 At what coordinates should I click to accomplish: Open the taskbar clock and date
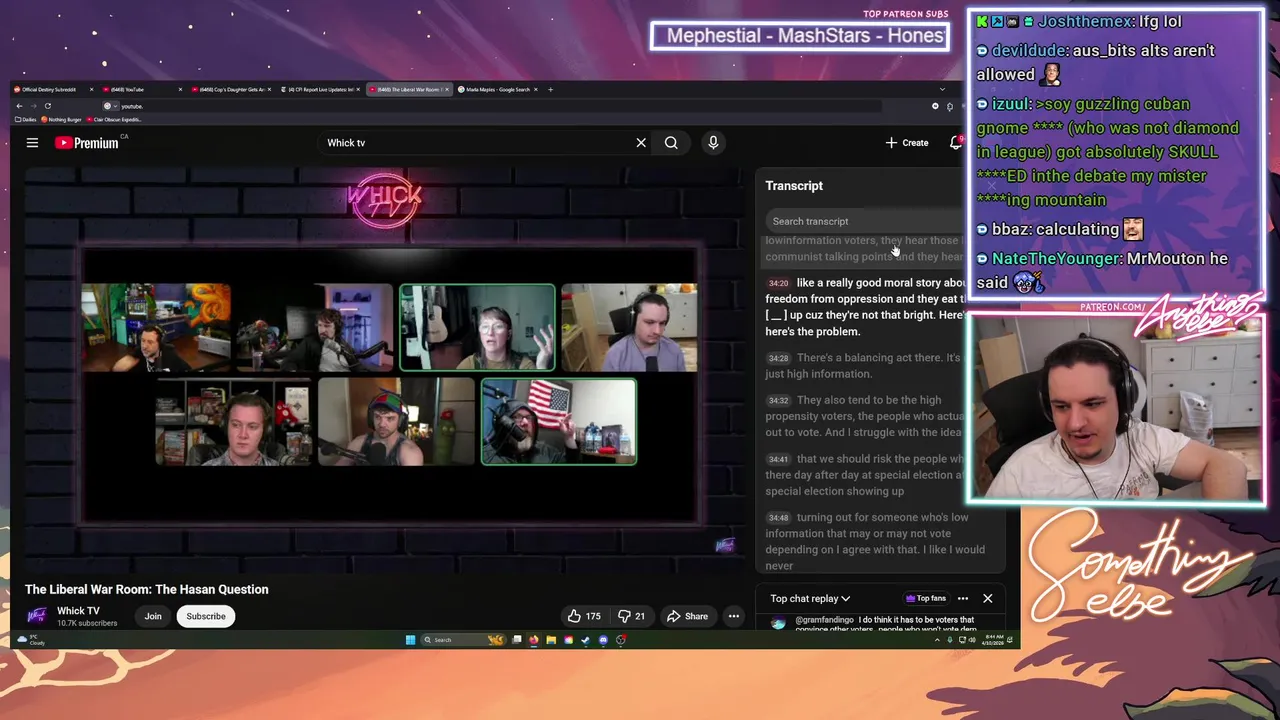pos(994,640)
